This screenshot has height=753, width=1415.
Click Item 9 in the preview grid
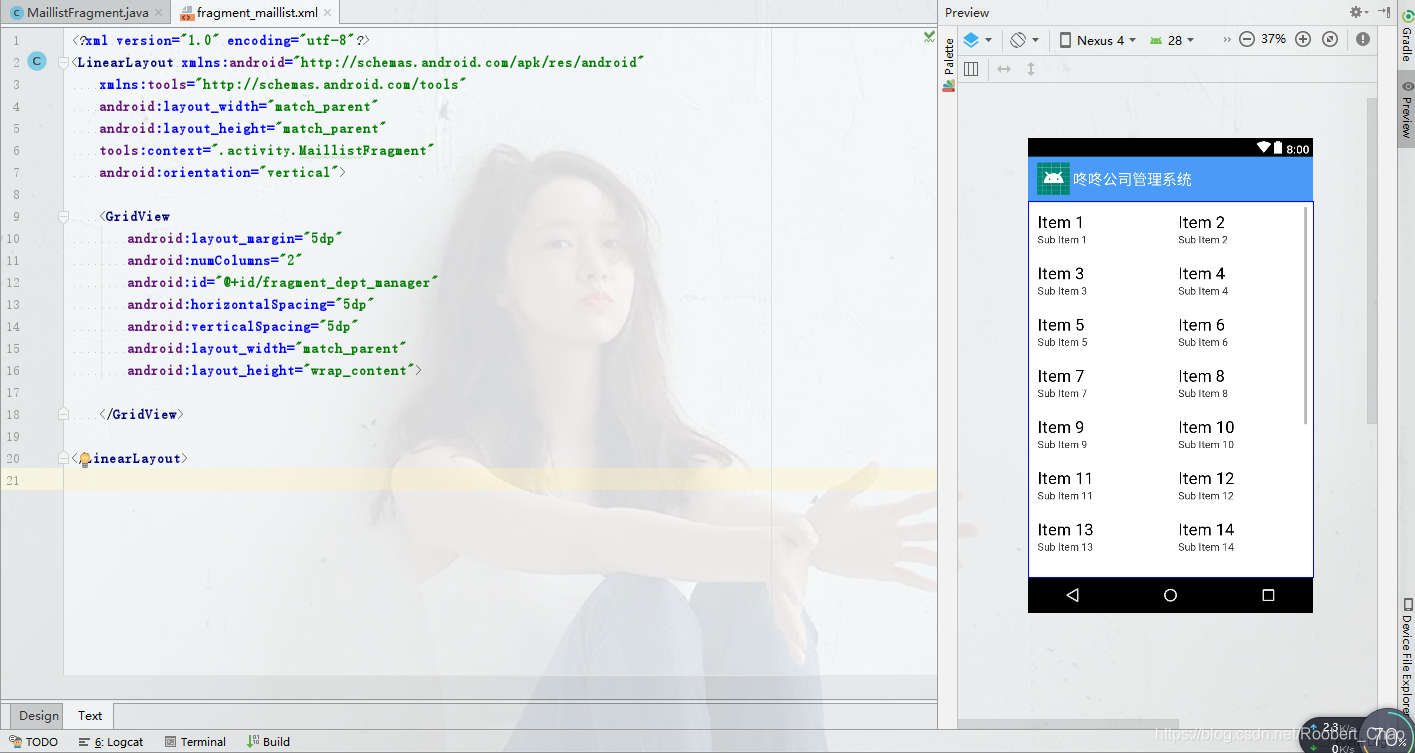[x=1061, y=434]
